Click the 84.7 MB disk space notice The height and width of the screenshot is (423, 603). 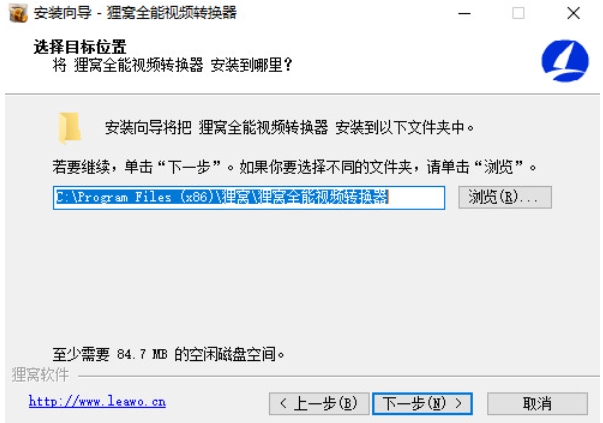pos(168,354)
